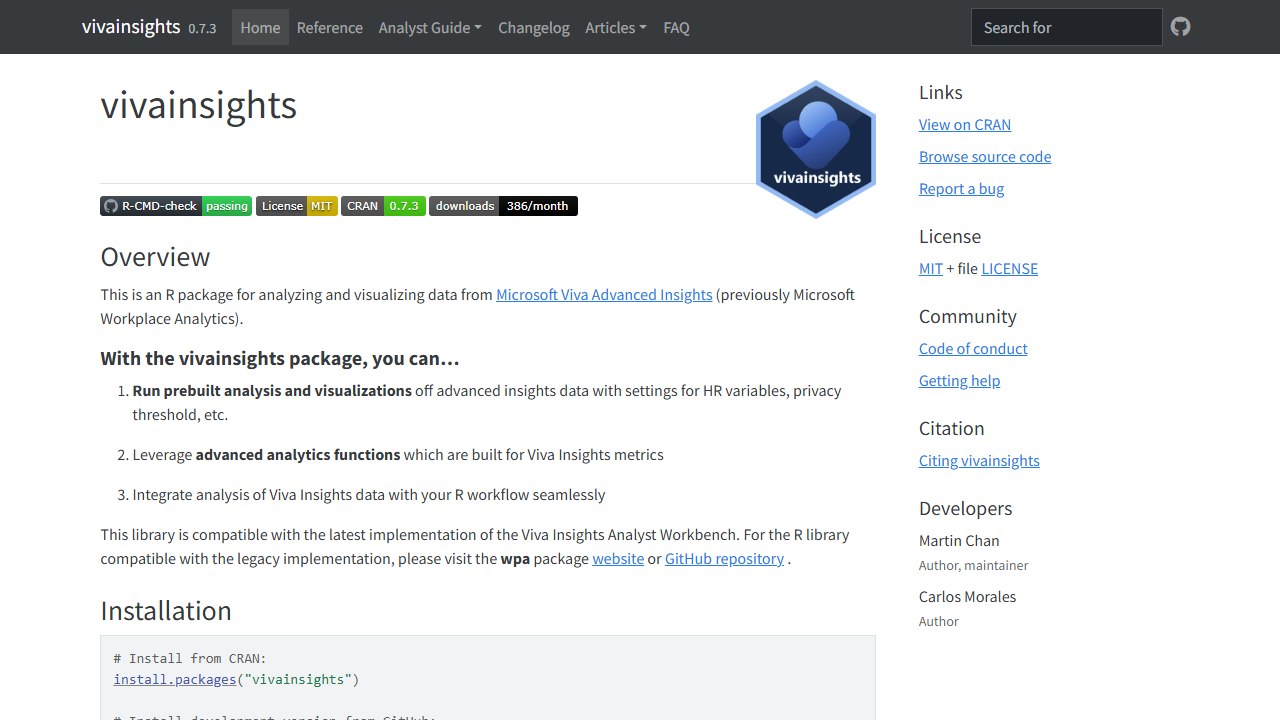Click the vivainsights hexagon logo
The height and width of the screenshot is (720, 1280).
816,149
